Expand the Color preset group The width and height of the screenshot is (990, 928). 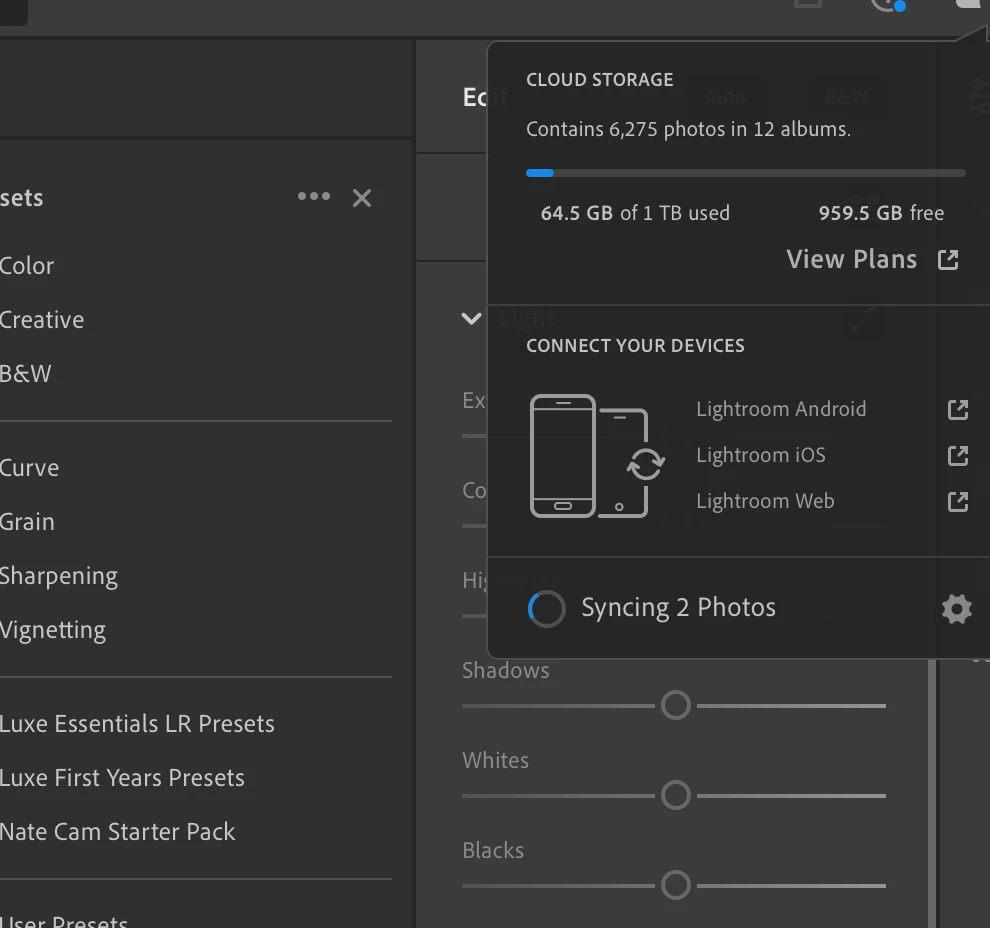(x=27, y=266)
